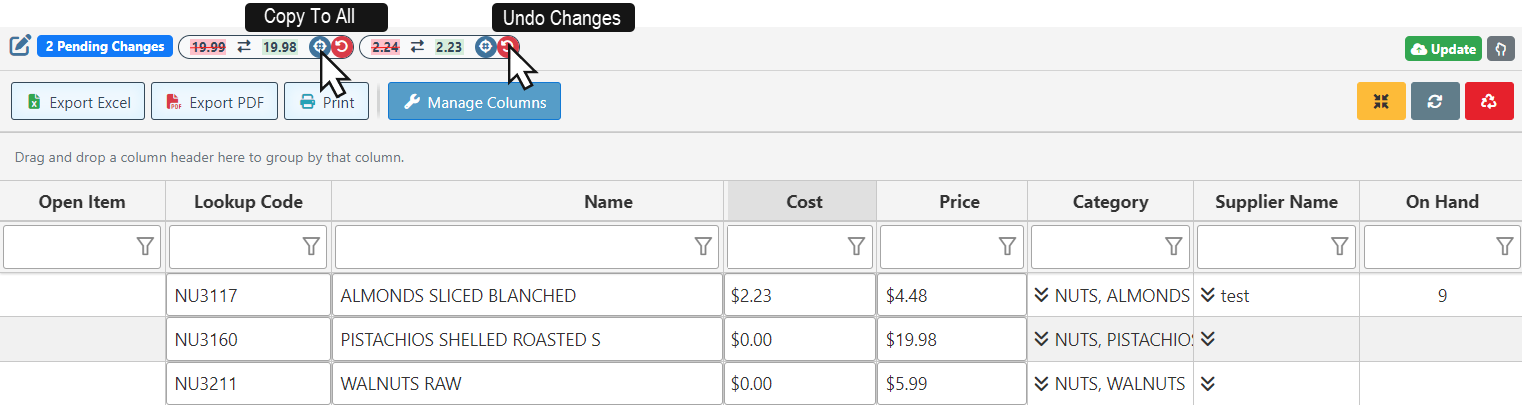
Task: Sort by the Lookup Code column header
Action: pos(248,202)
